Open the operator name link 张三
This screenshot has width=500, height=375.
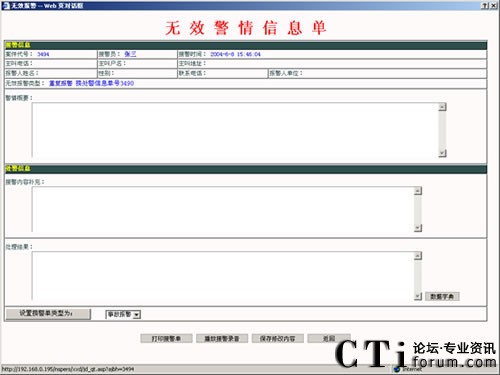(x=130, y=54)
